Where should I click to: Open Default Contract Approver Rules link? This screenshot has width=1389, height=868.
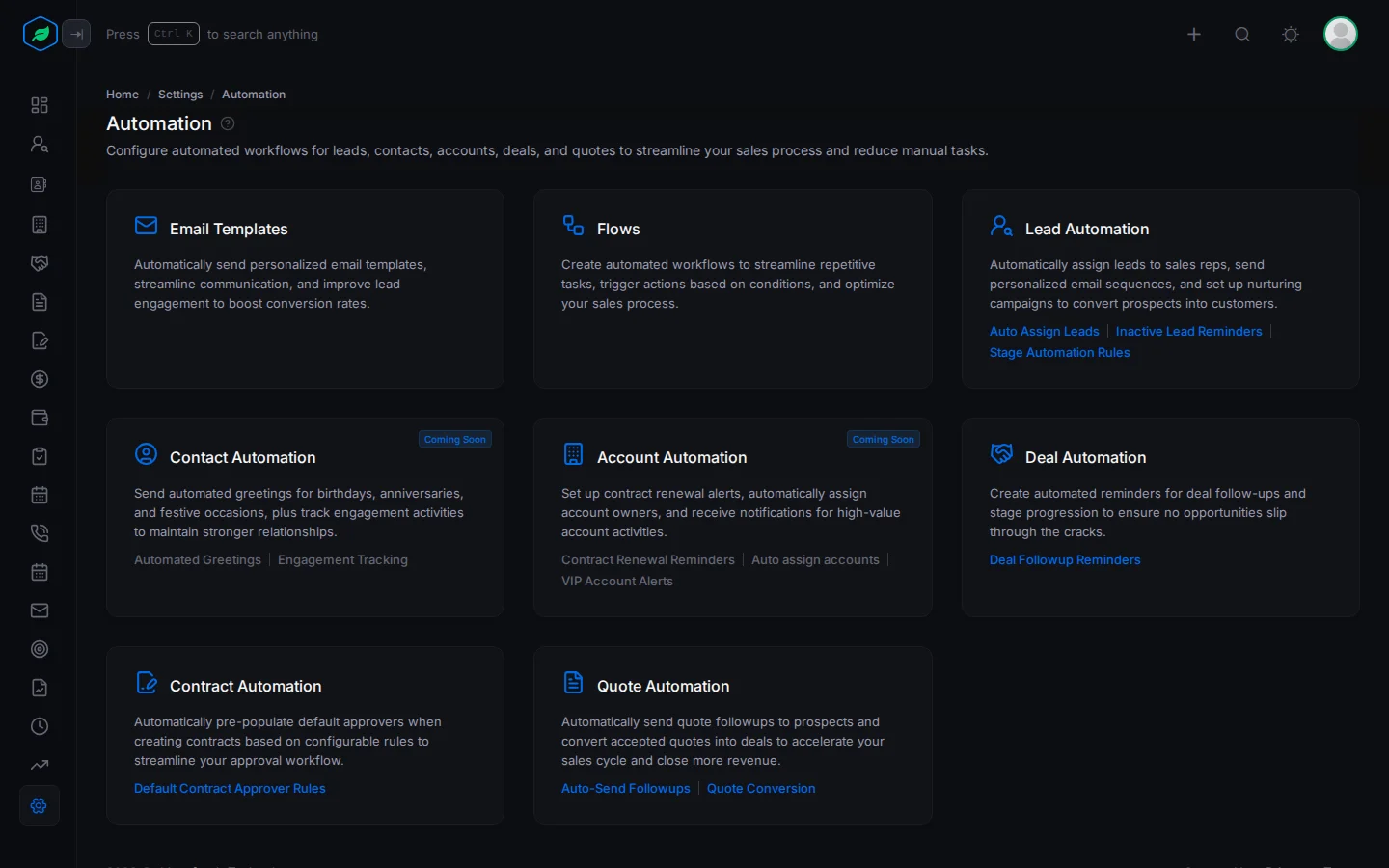pos(230,788)
